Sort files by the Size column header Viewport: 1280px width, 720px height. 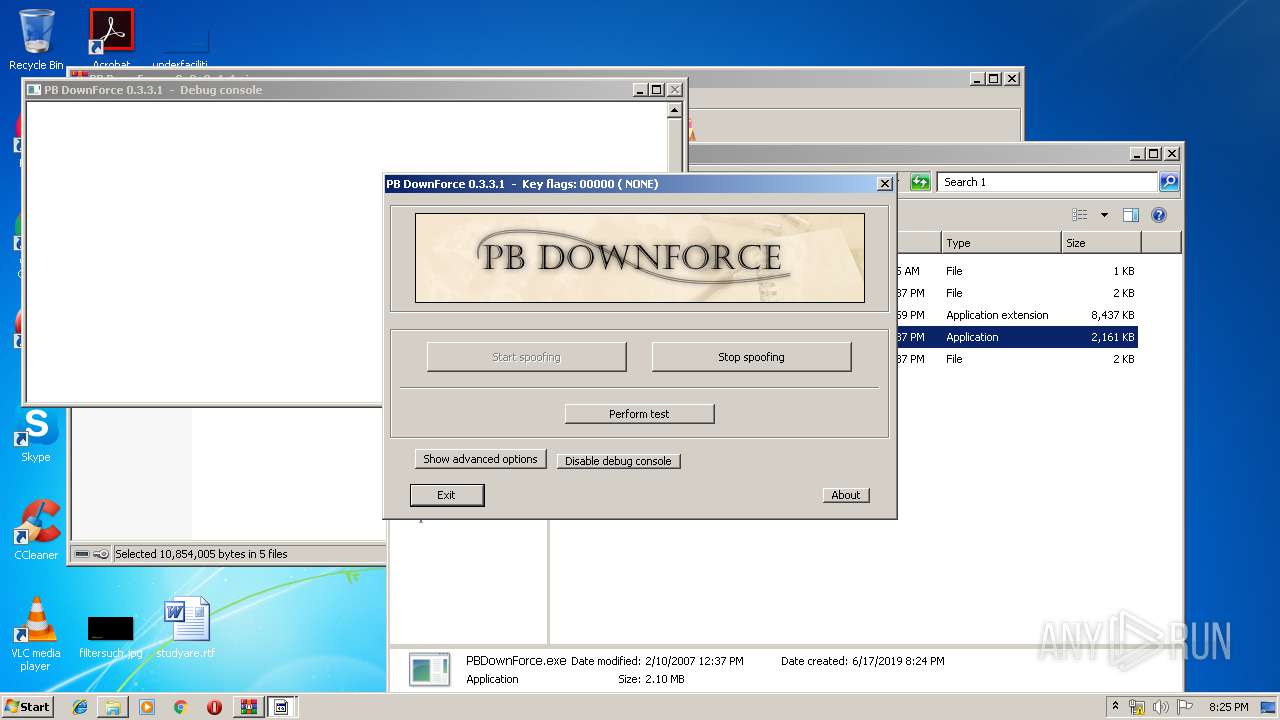pos(1101,243)
